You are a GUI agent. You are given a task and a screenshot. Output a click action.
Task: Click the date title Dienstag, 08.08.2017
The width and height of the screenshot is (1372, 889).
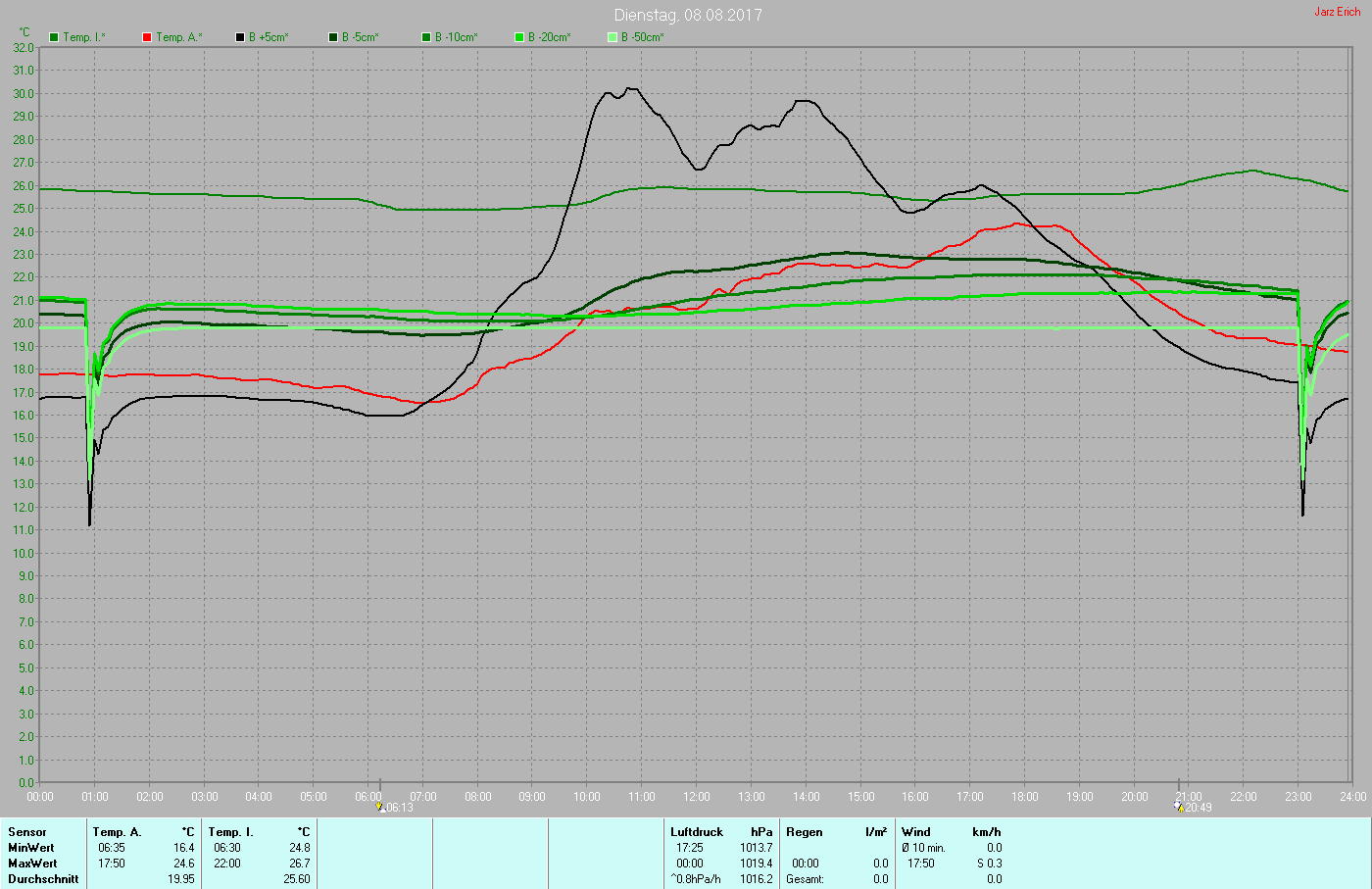[x=688, y=15]
